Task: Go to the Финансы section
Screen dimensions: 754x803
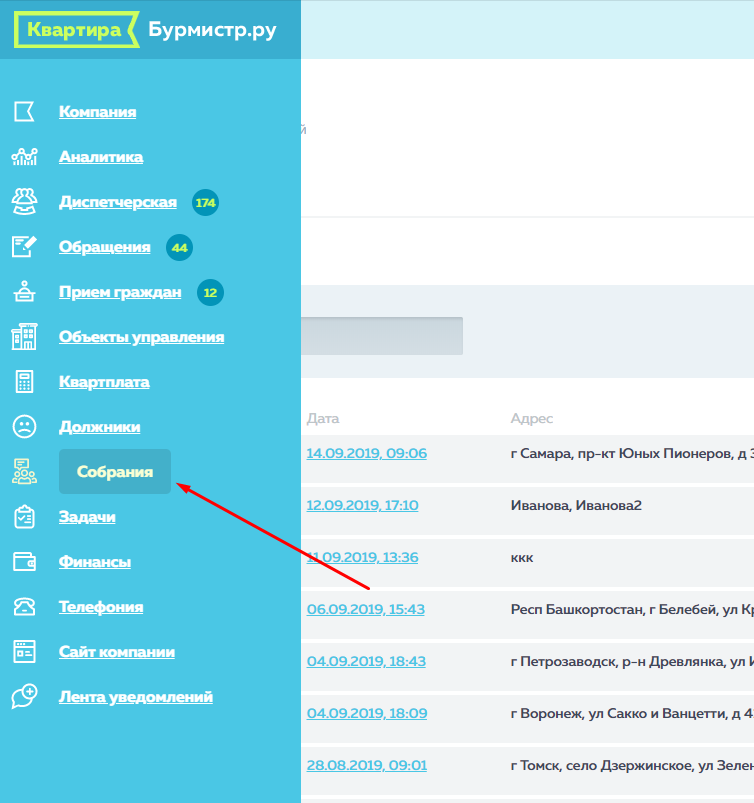Action: 95,562
